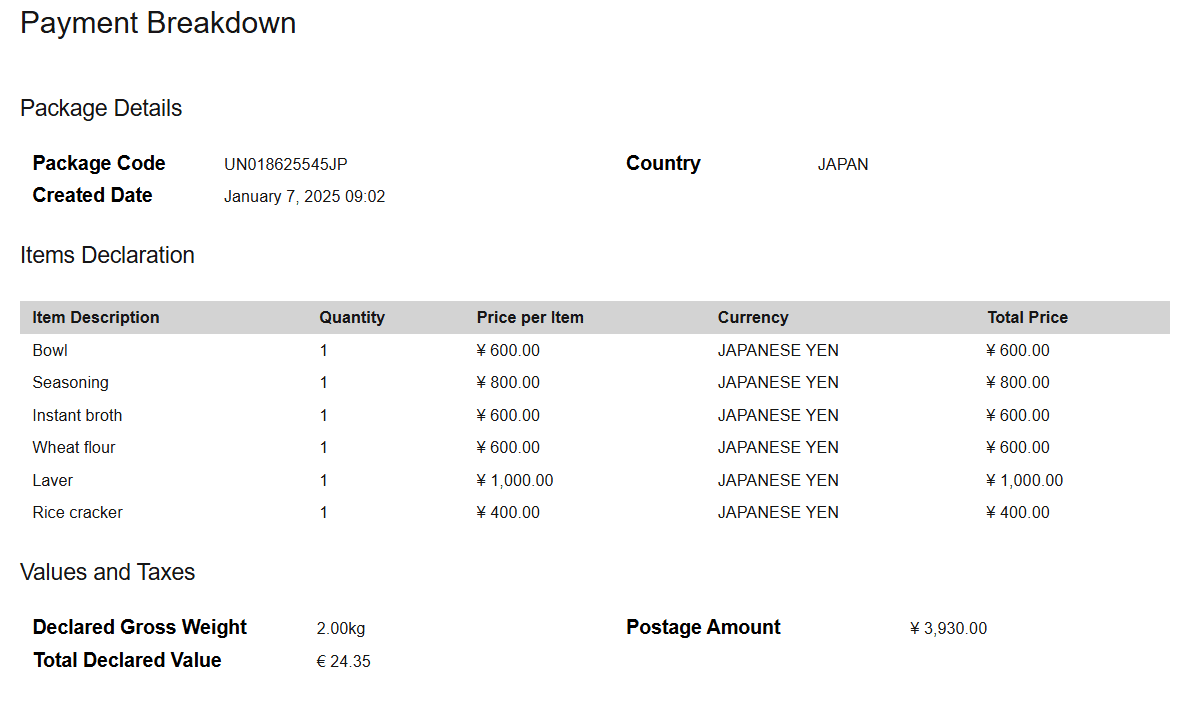Click the Laver total price ¥ 1,000.00
This screenshot has width=1182, height=701.
1024,480
